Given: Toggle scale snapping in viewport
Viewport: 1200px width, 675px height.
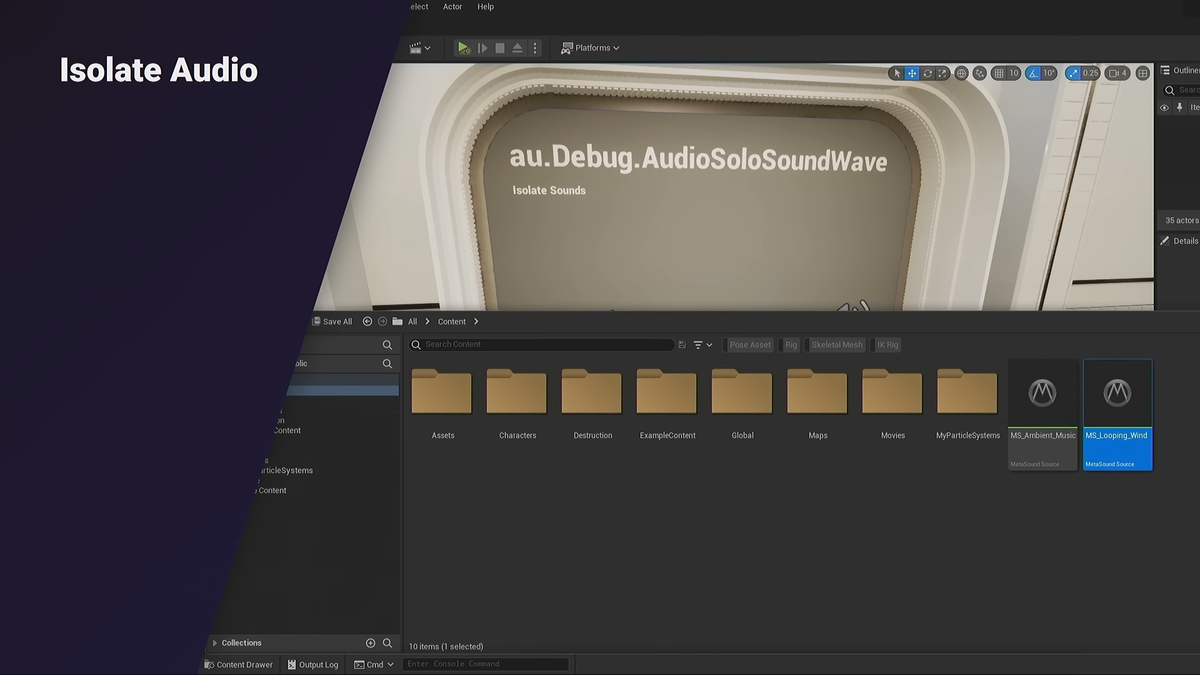Looking at the screenshot, I should (x=1073, y=73).
